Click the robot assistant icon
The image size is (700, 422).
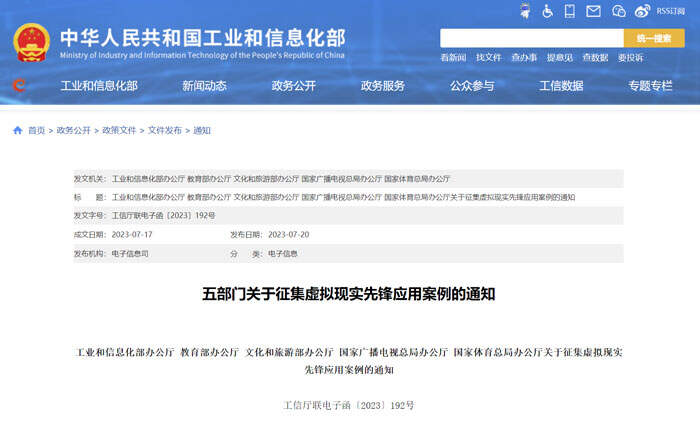pos(527,12)
